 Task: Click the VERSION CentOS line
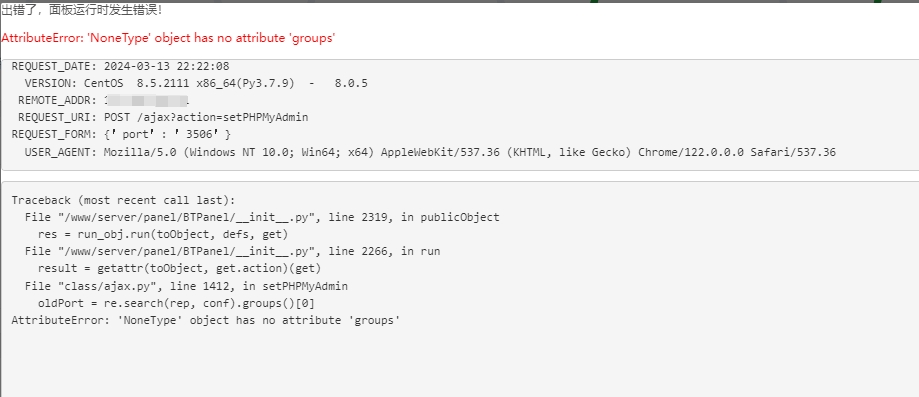pyautogui.click(x=196, y=83)
